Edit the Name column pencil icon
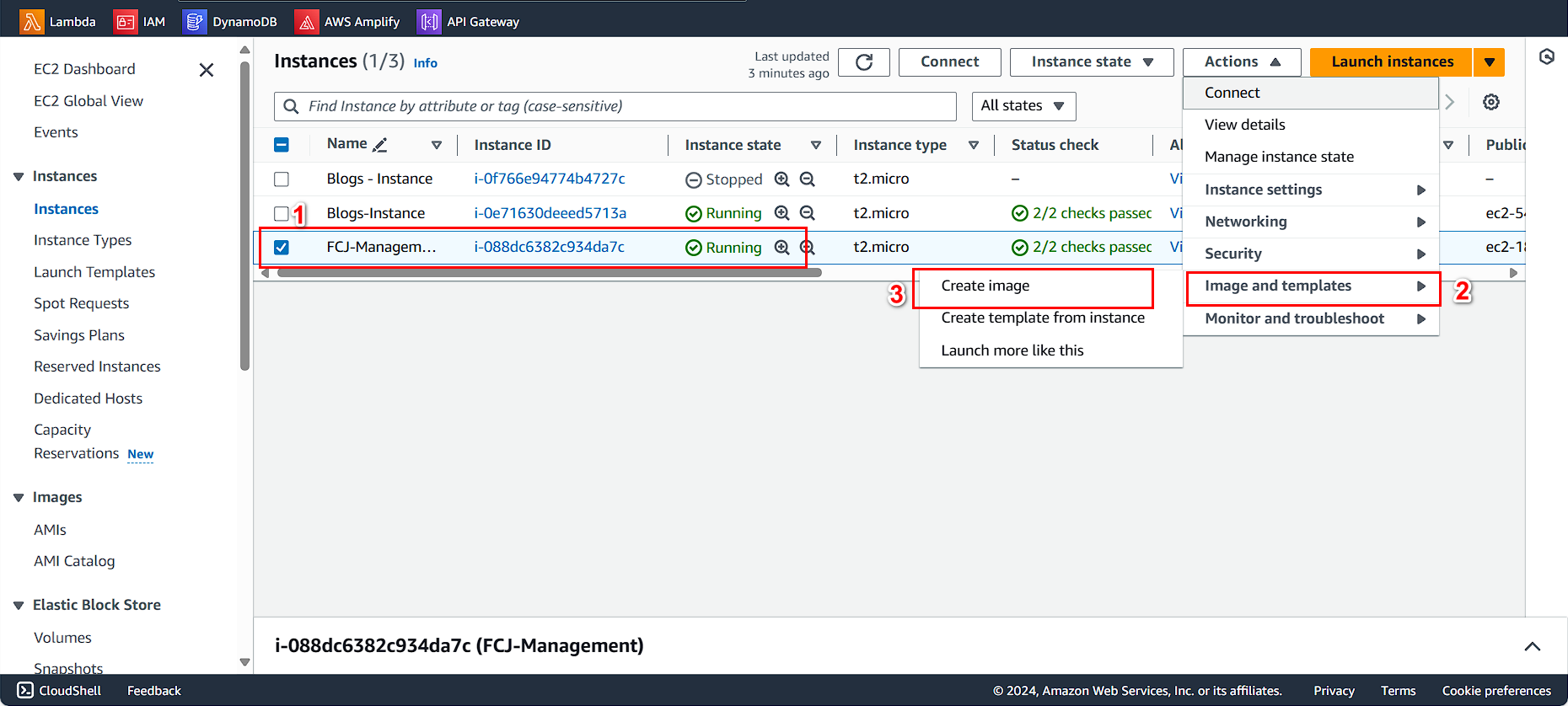Image resolution: width=1568 pixels, height=706 pixels. (380, 145)
